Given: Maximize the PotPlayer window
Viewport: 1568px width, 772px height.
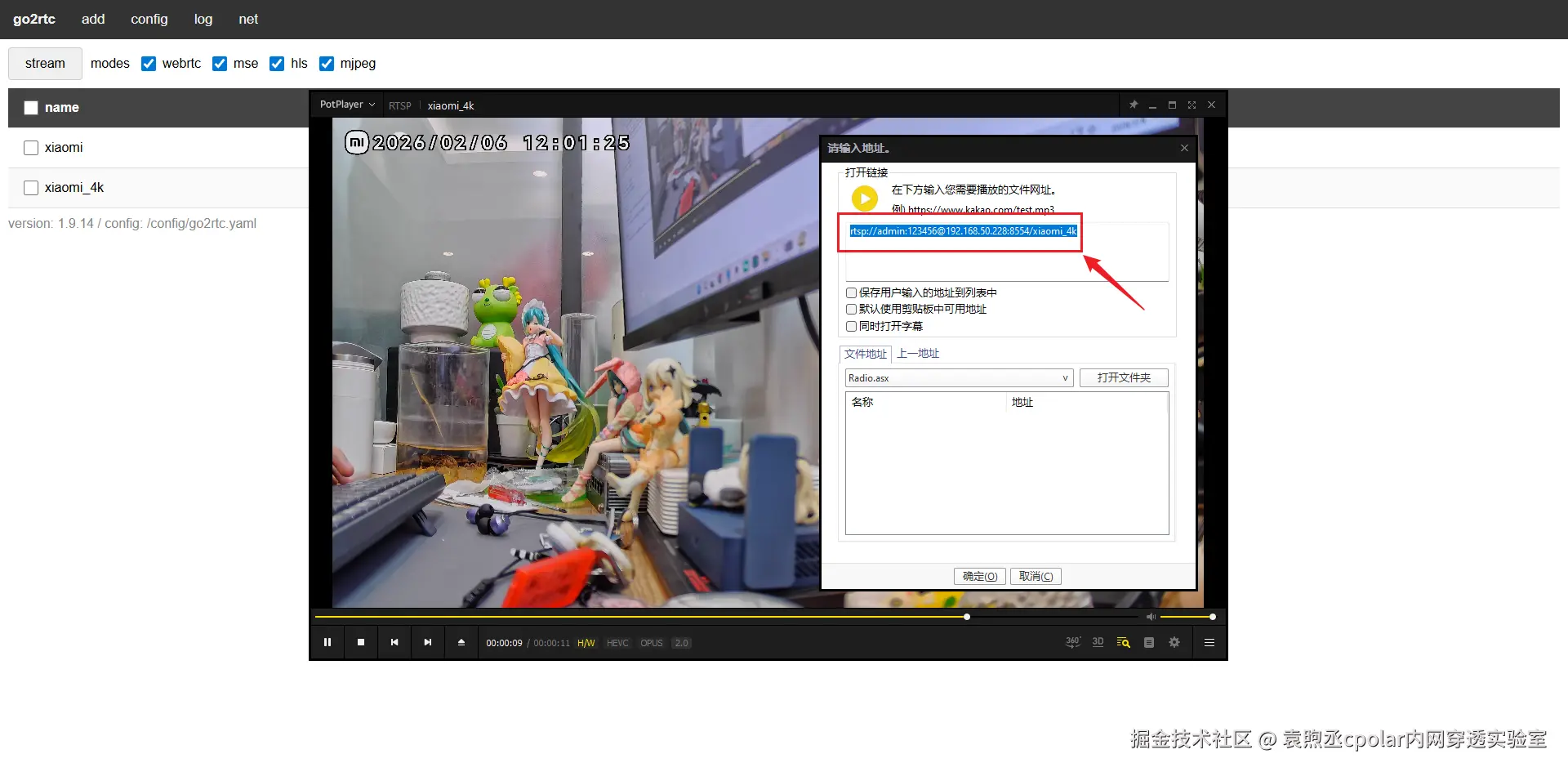Looking at the screenshot, I should (x=1173, y=105).
